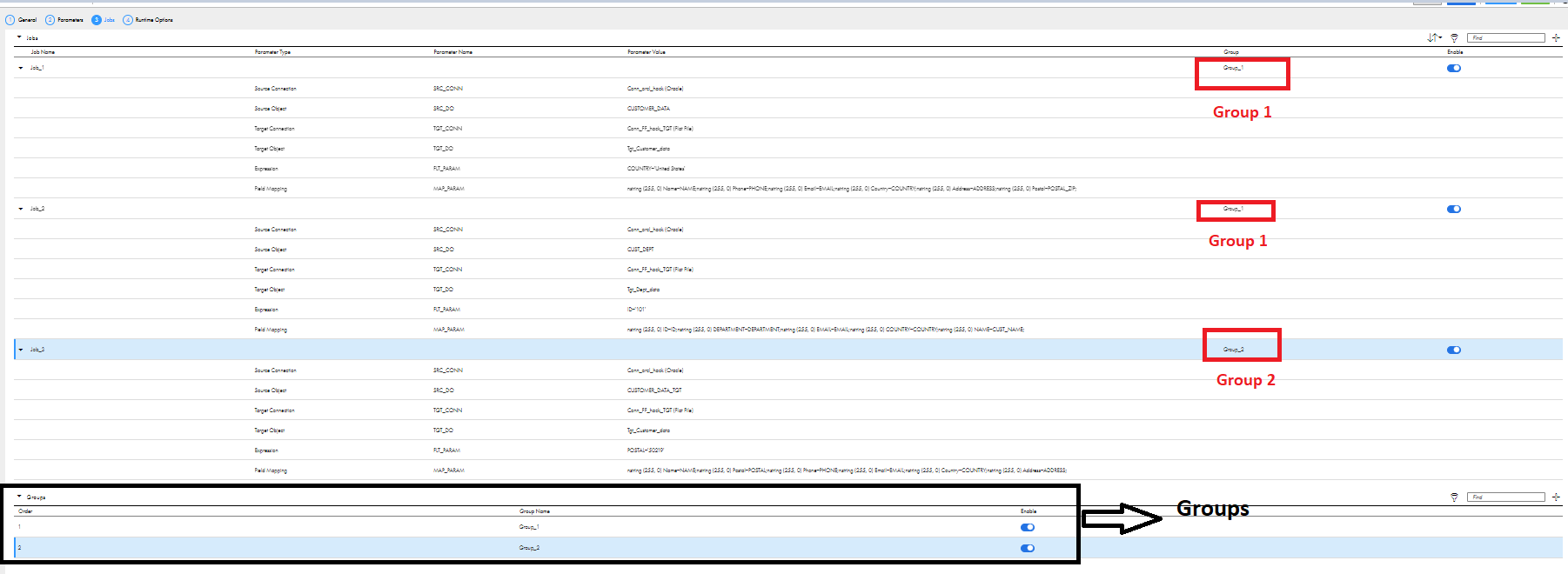1568x574 pixels.
Task: Click Job_2 Conn_ord_hack (Oracle) source connection value
Action: (655, 230)
